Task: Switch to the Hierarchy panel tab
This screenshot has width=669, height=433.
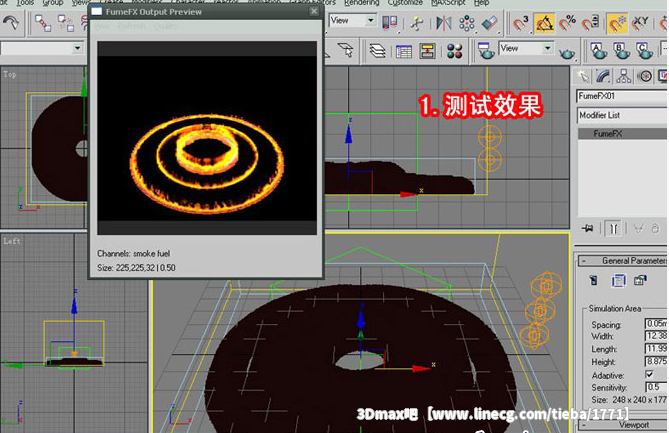Action: [x=624, y=76]
